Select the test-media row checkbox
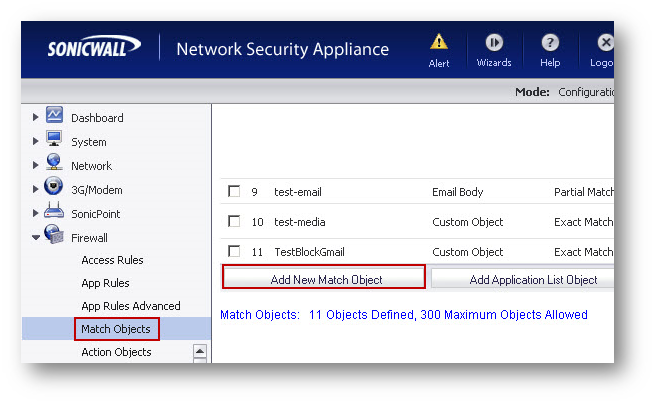The image size is (656, 405). point(234,221)
